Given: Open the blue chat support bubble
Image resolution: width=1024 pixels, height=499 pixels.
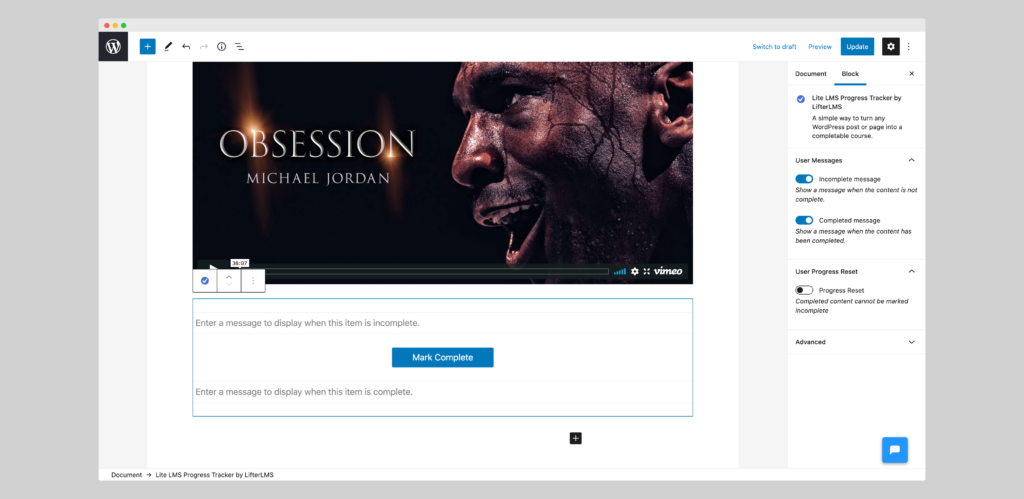Looking at the screenshot, I should (x=895, y=450).
